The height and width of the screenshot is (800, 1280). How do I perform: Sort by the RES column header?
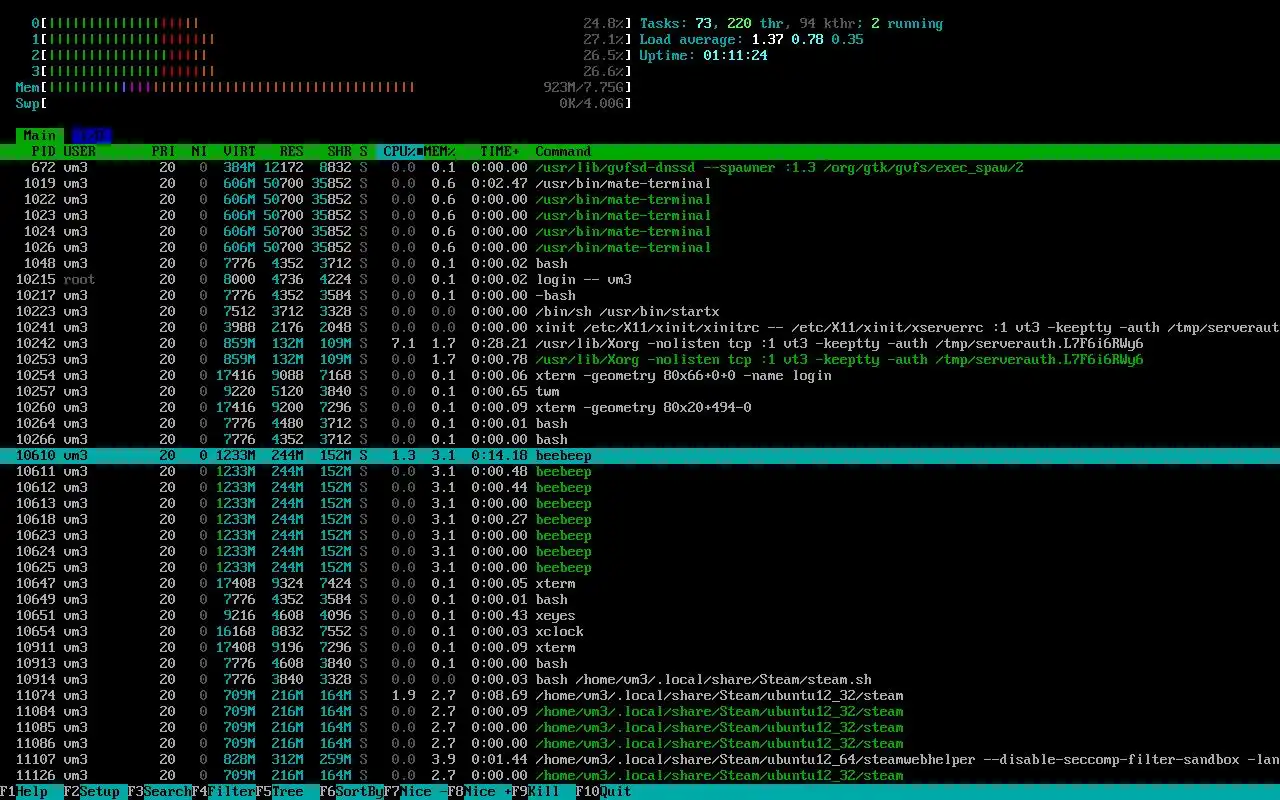tap(292, 151)
